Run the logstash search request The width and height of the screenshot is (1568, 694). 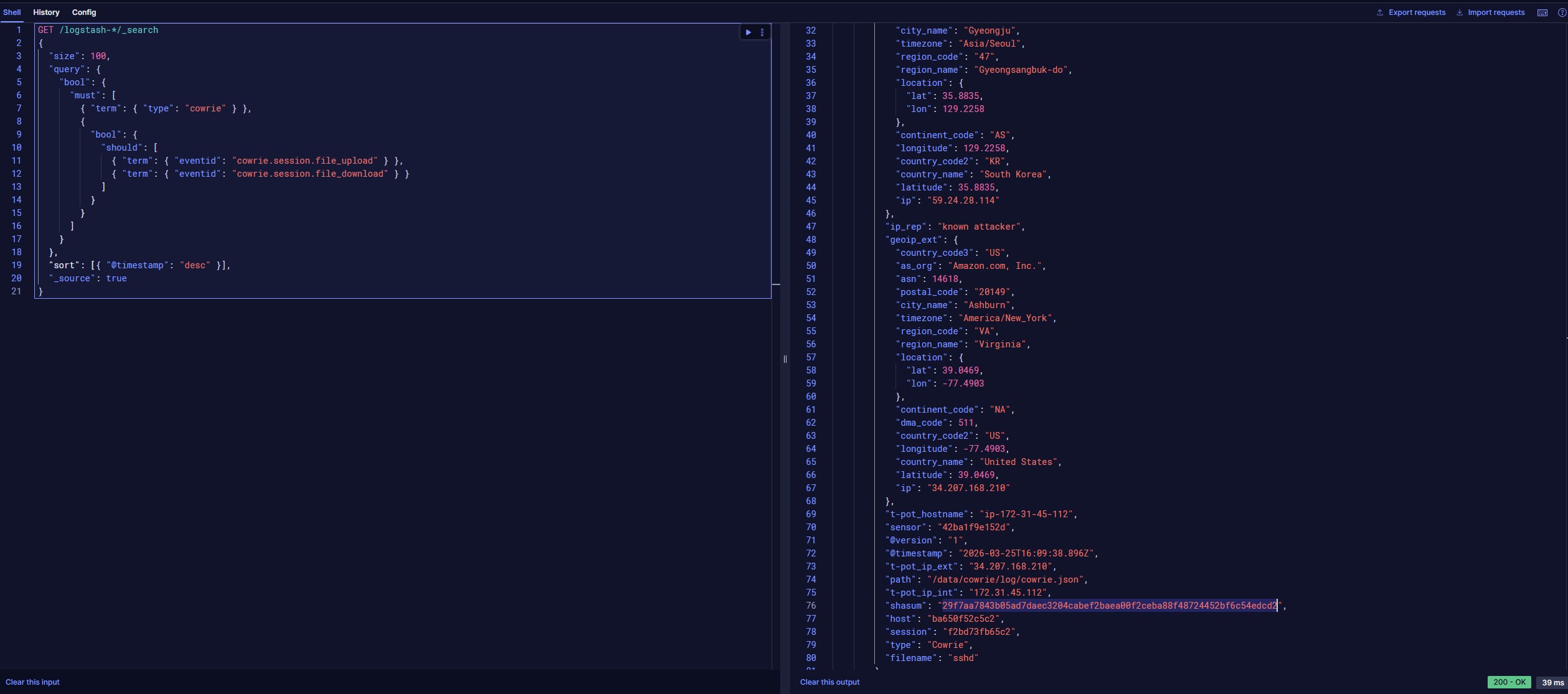tap(748, 32)
